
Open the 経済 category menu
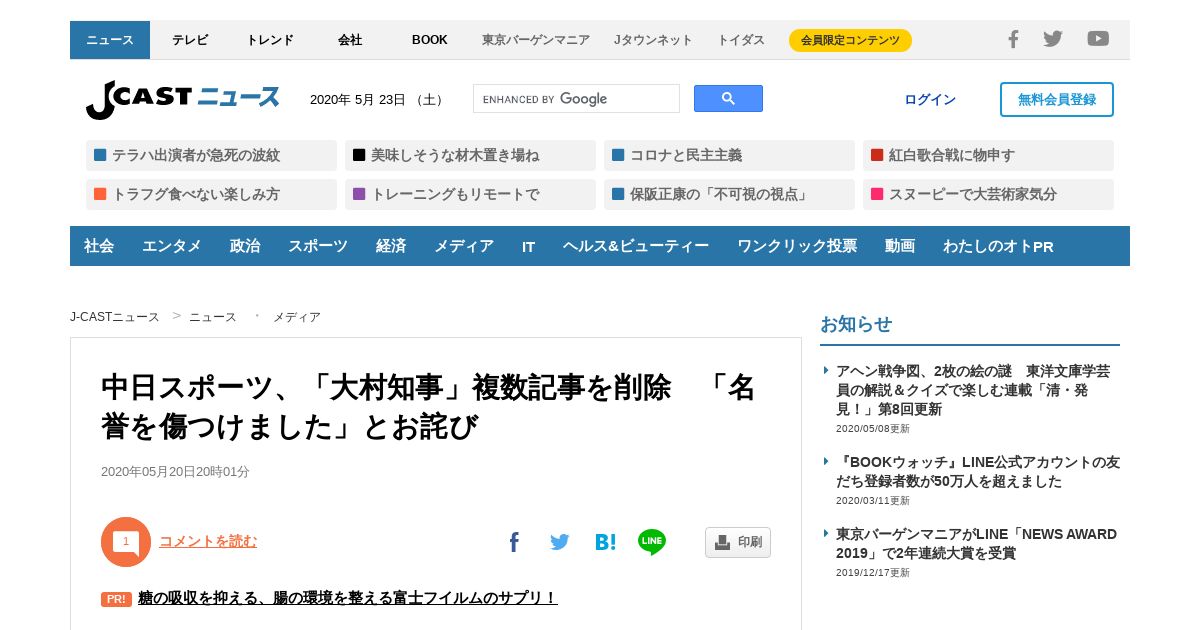coord(391,246)
